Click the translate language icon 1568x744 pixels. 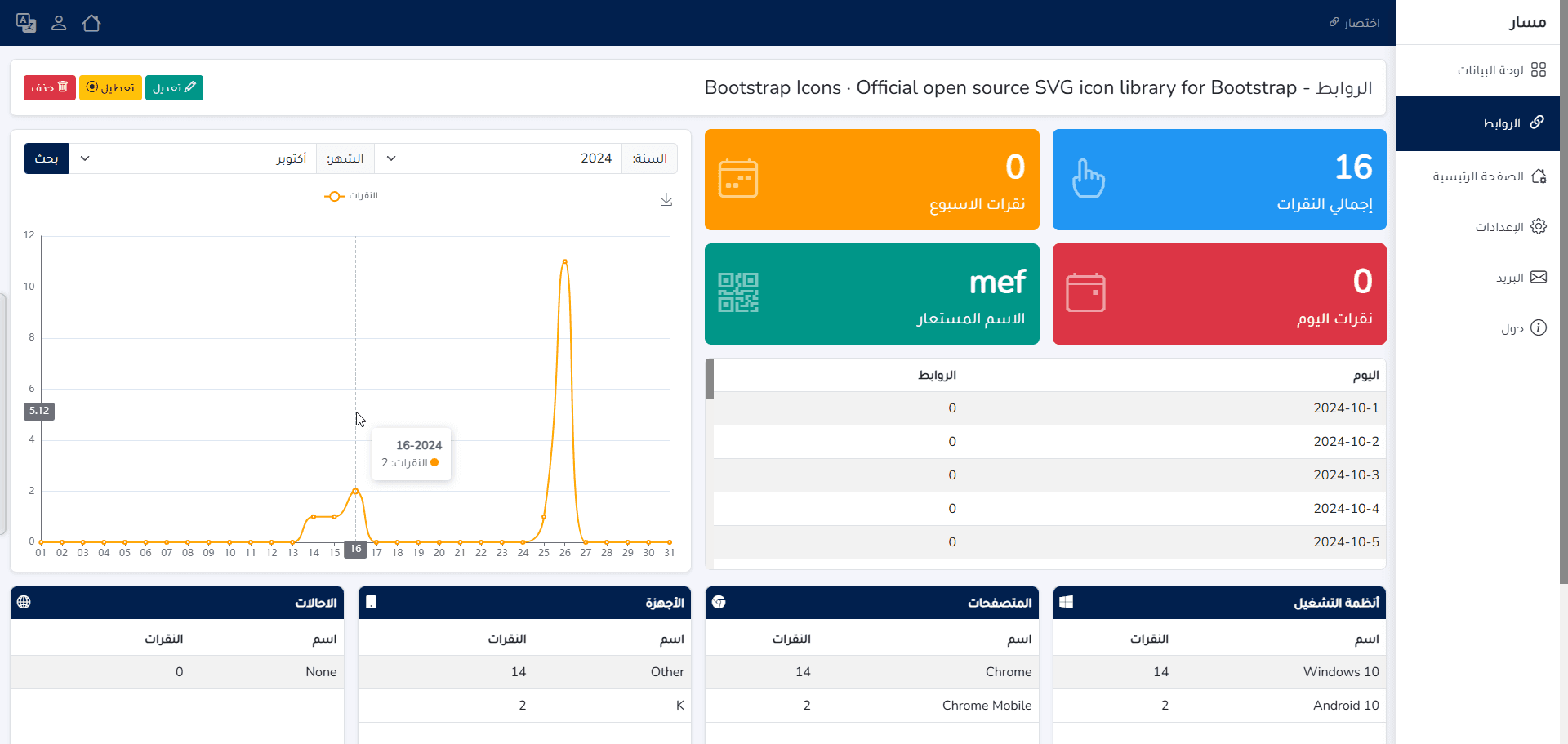[26, 23]
